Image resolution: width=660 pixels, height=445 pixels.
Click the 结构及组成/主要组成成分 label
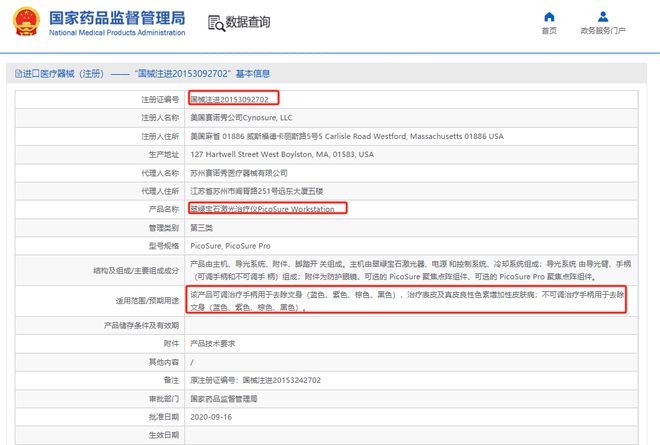pos(136,270)
